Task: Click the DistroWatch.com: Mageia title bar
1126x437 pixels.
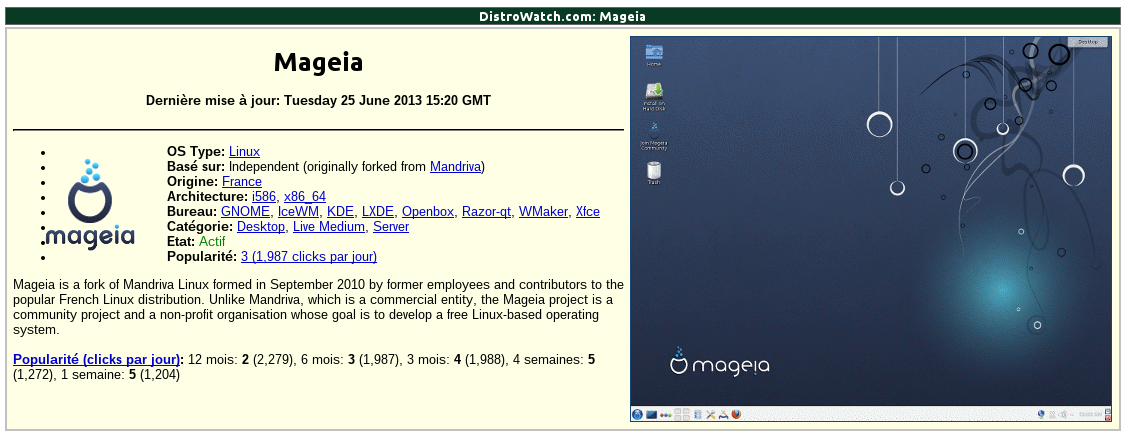Action: pyautogui.click(x=563, y=16)
